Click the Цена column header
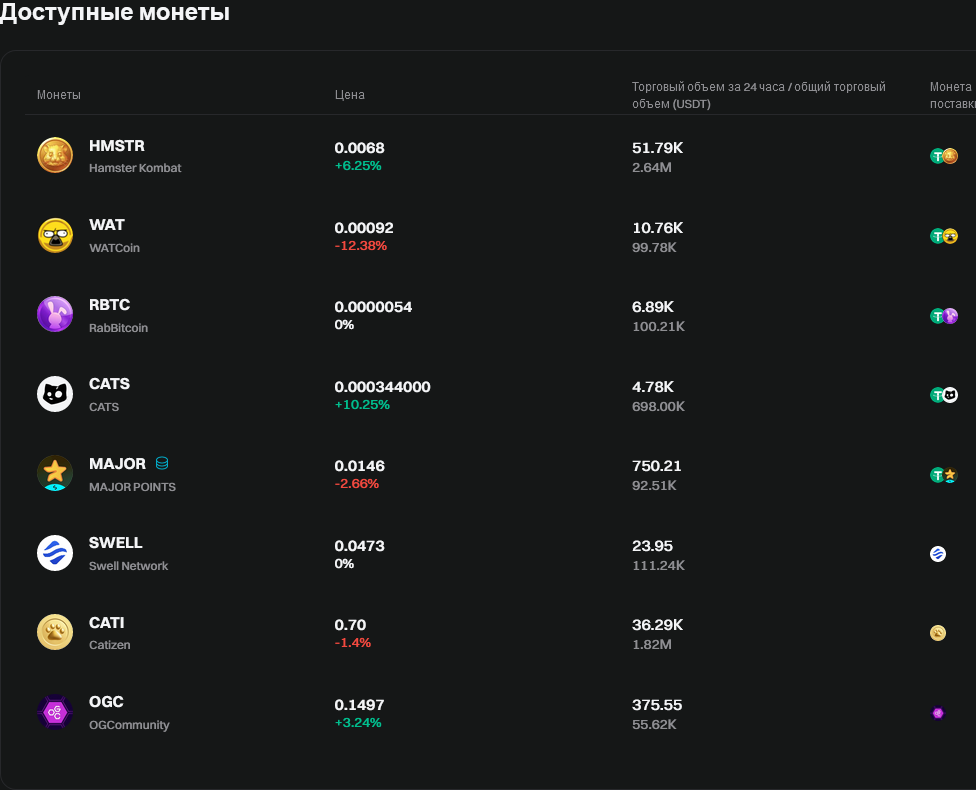976x790 pixels. coord(350,95)
